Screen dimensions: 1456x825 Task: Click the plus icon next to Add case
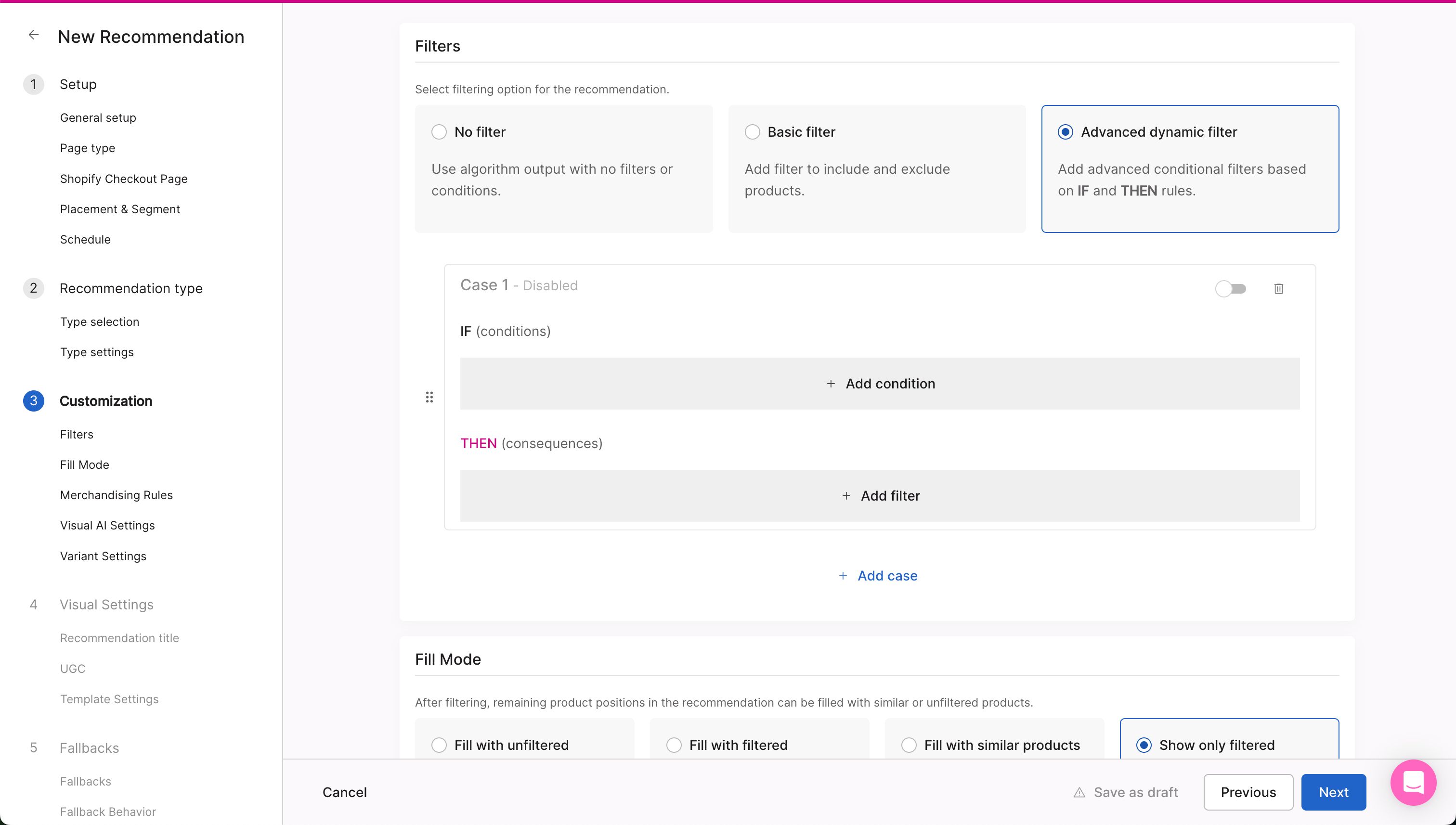point(843,575)
